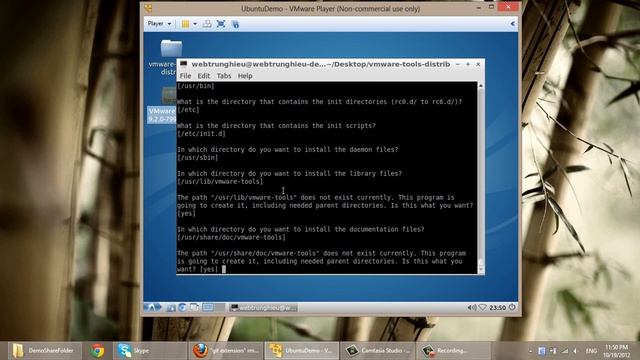Click the Unity mode icon in VMware toolbar
This screenshot has height=360, width=640.
point(235,24)
